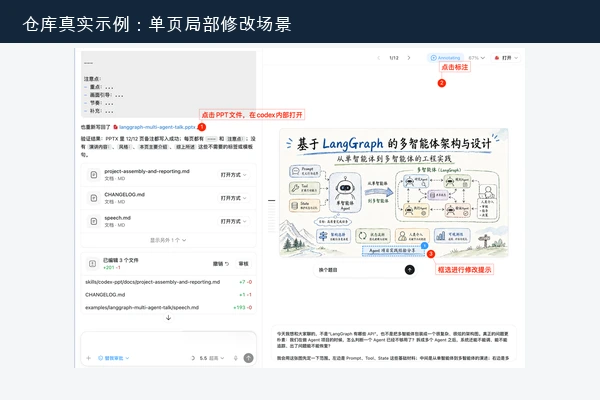Screen dimensions: 600x400
Task: Open the 打开方式 dropdown for CHANGELOG.md
Action: point(233,198)
